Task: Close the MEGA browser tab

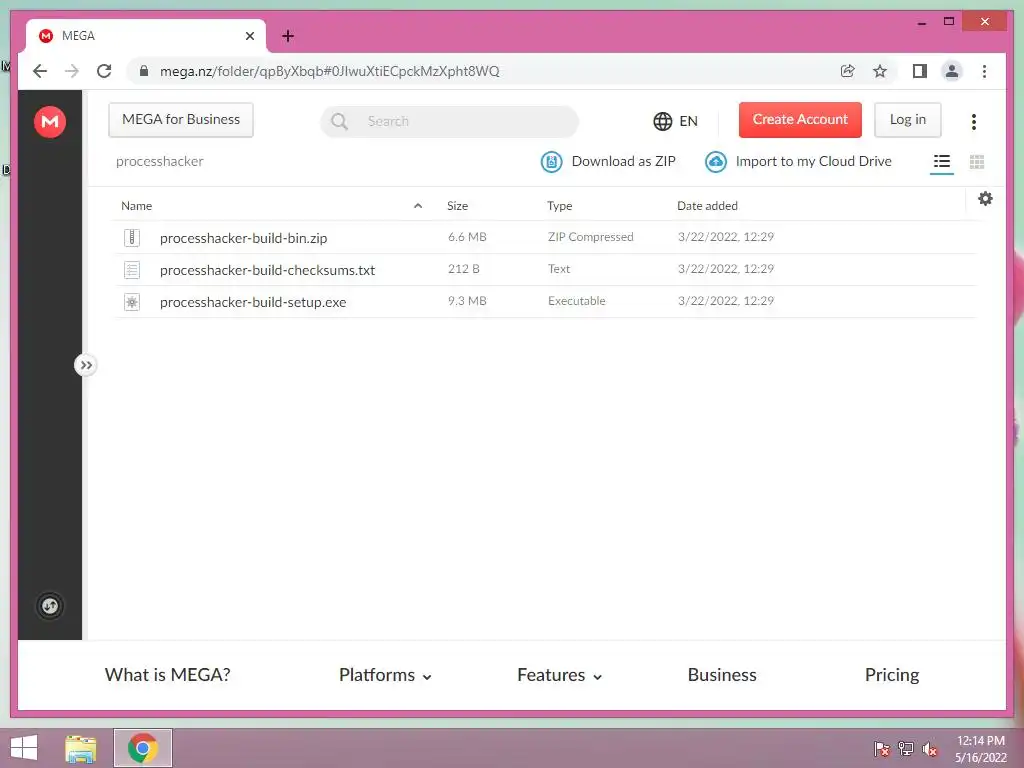Action: pos(249,36)
